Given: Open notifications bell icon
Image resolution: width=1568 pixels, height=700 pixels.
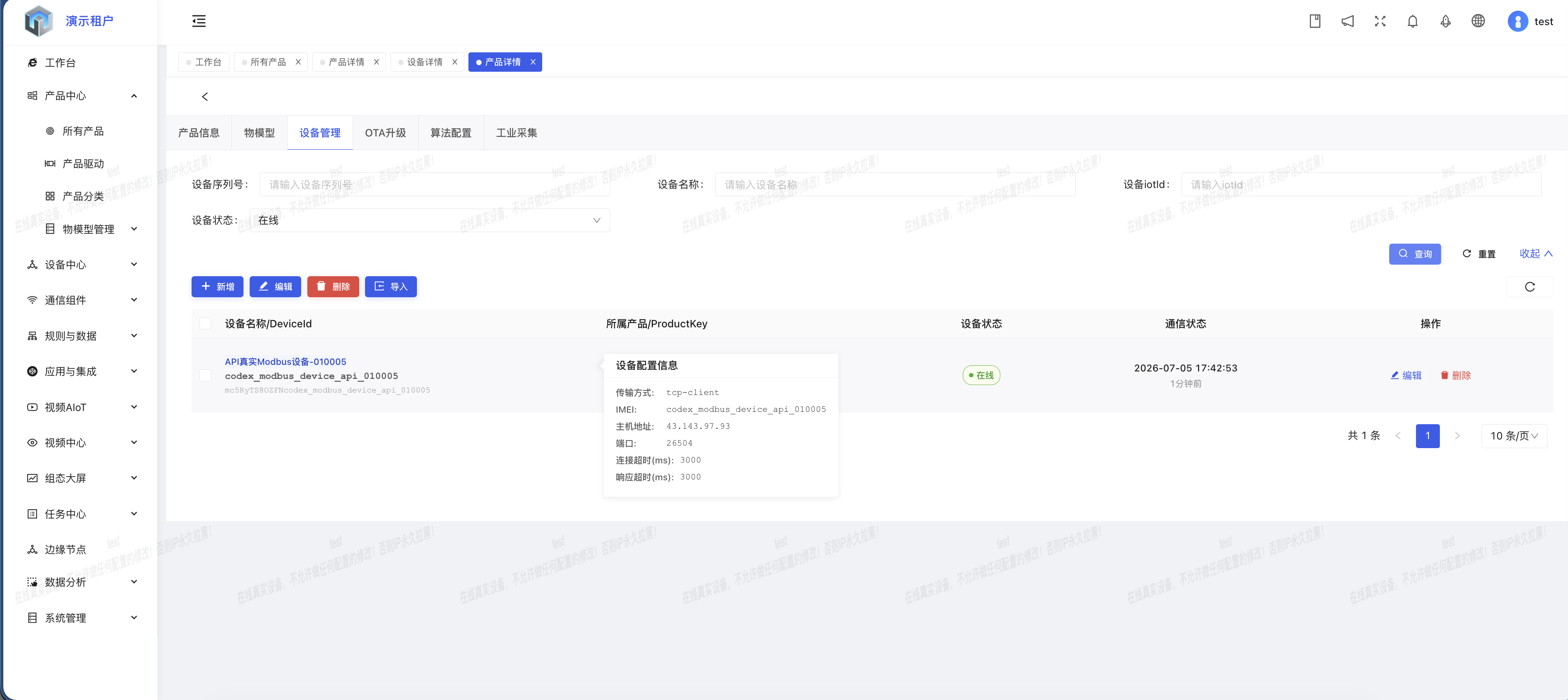Looking at the screenshot, I should (1413, 21).
